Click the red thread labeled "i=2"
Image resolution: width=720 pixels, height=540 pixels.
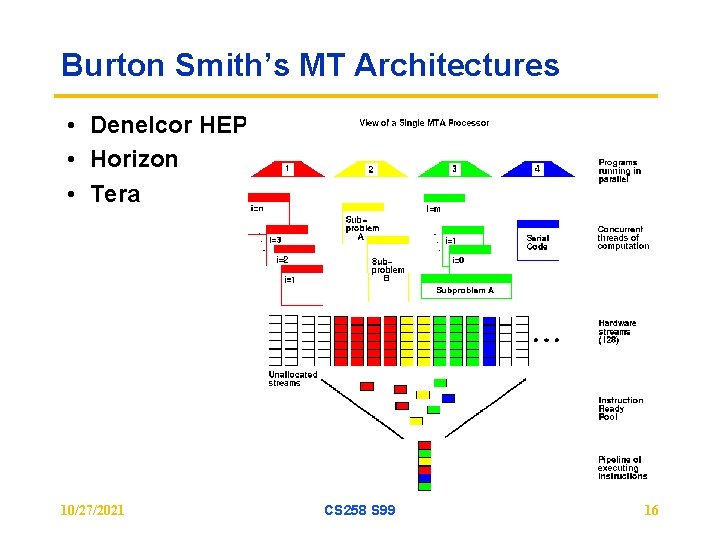[294, 254]
